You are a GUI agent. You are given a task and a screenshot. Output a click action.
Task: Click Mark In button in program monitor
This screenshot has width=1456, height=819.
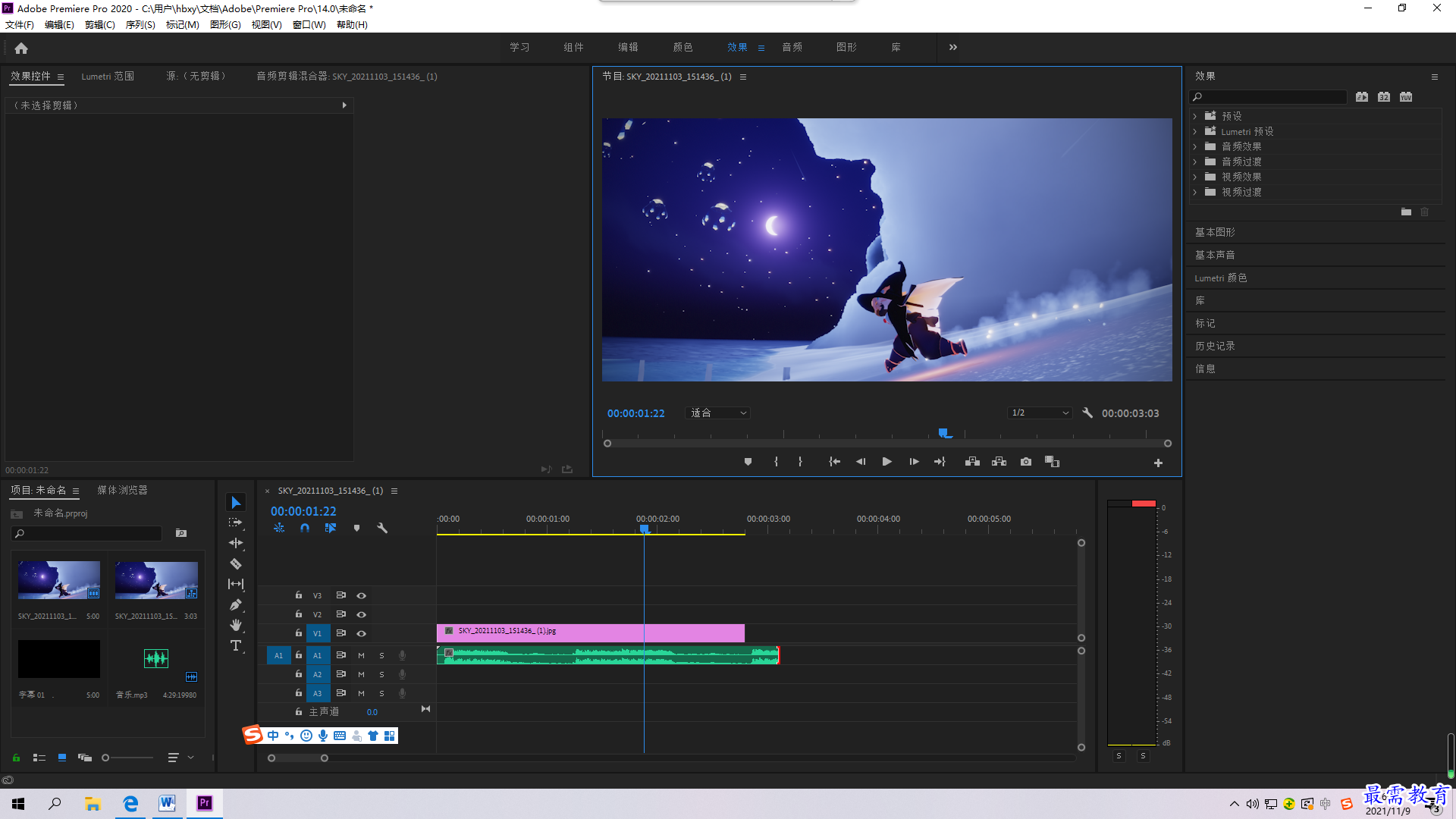coord(776,462)
